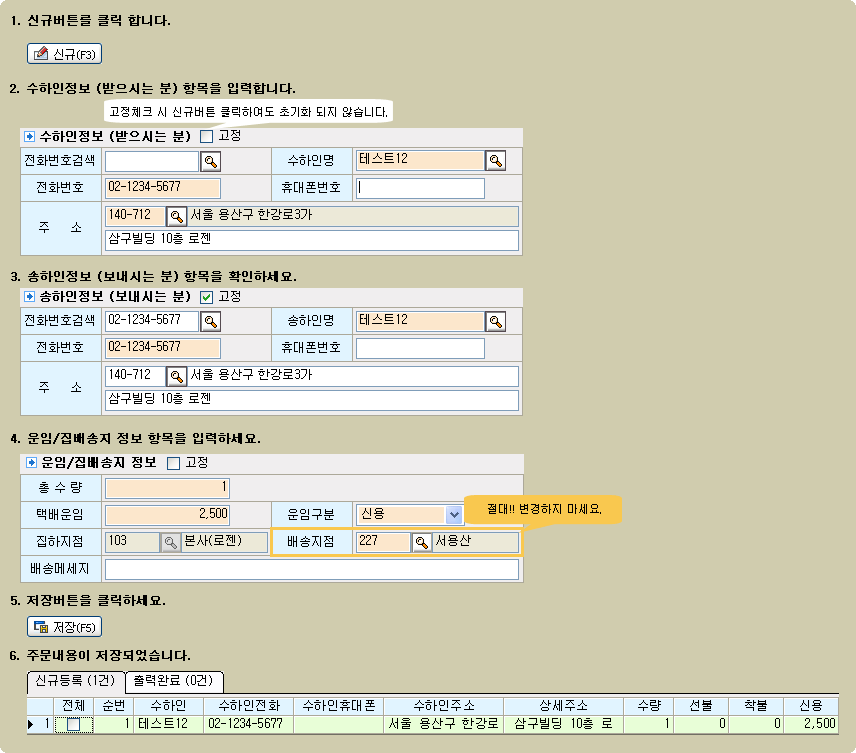Screen dimensions: 856x753
Task: Select the 신규등록 (1건) tab
Action: click(75, 681)
